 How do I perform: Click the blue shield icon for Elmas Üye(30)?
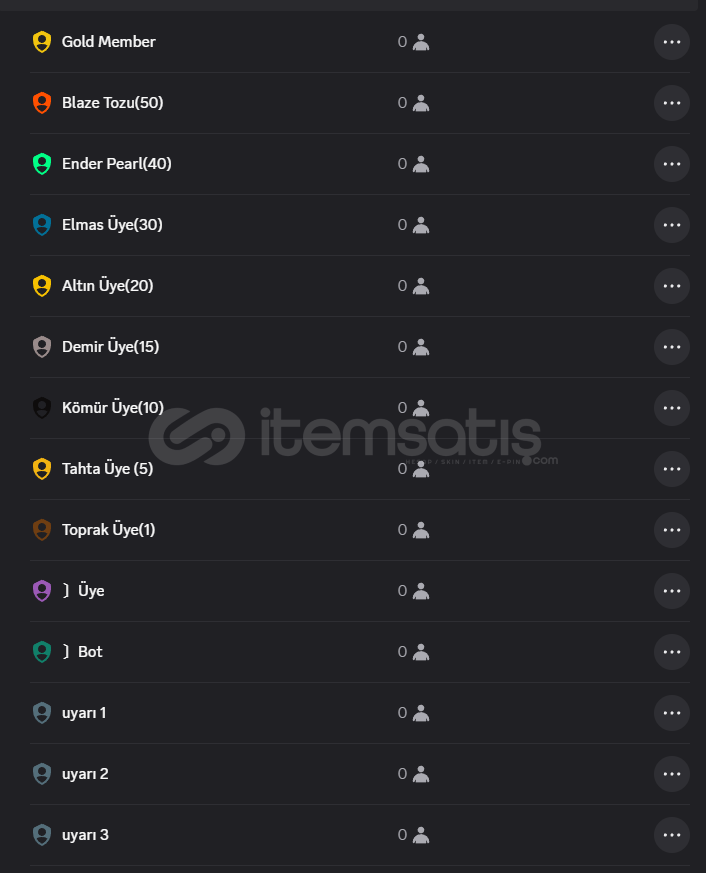click(42, 225)
